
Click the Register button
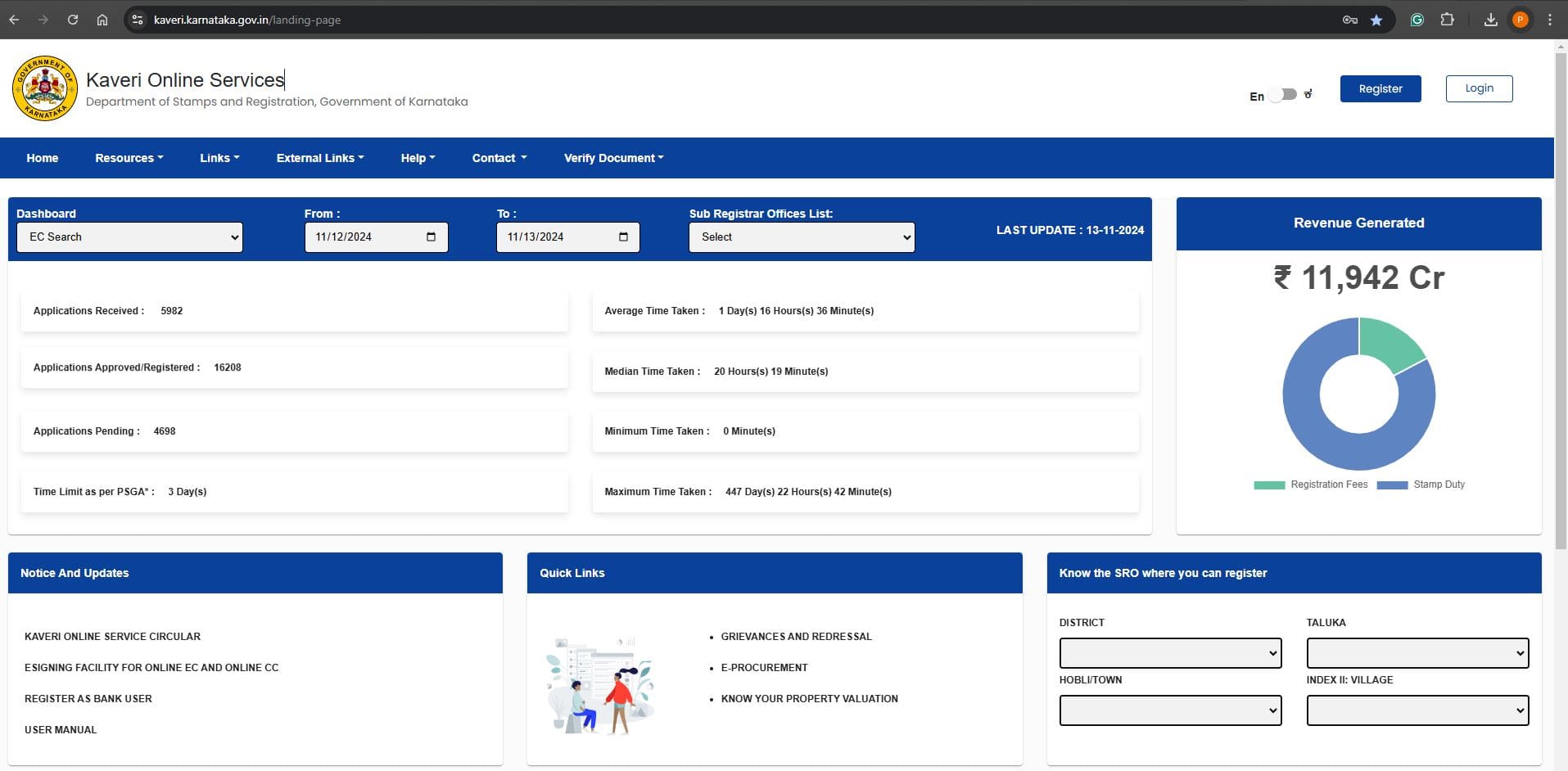point(1380,88)
